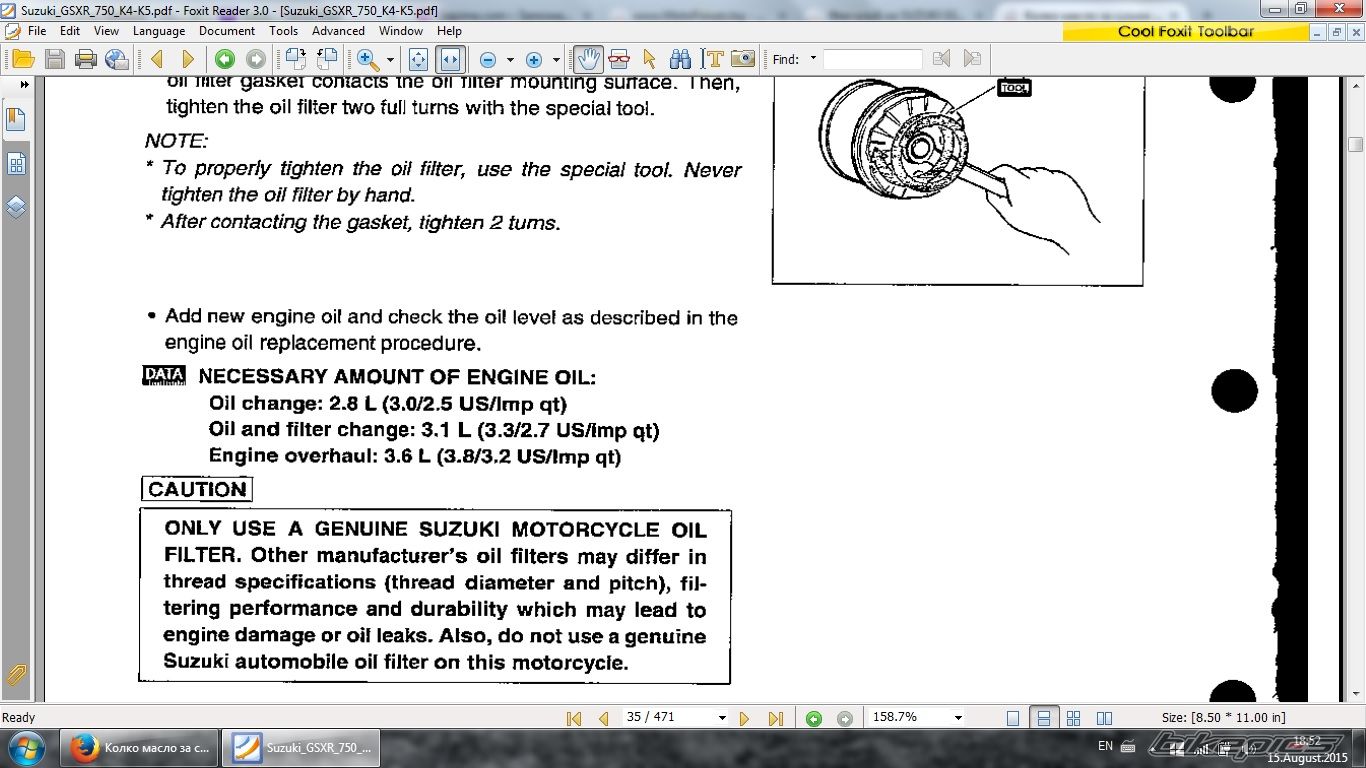
Task: Jump to first page in status bar
Action: tap(574, 718)
